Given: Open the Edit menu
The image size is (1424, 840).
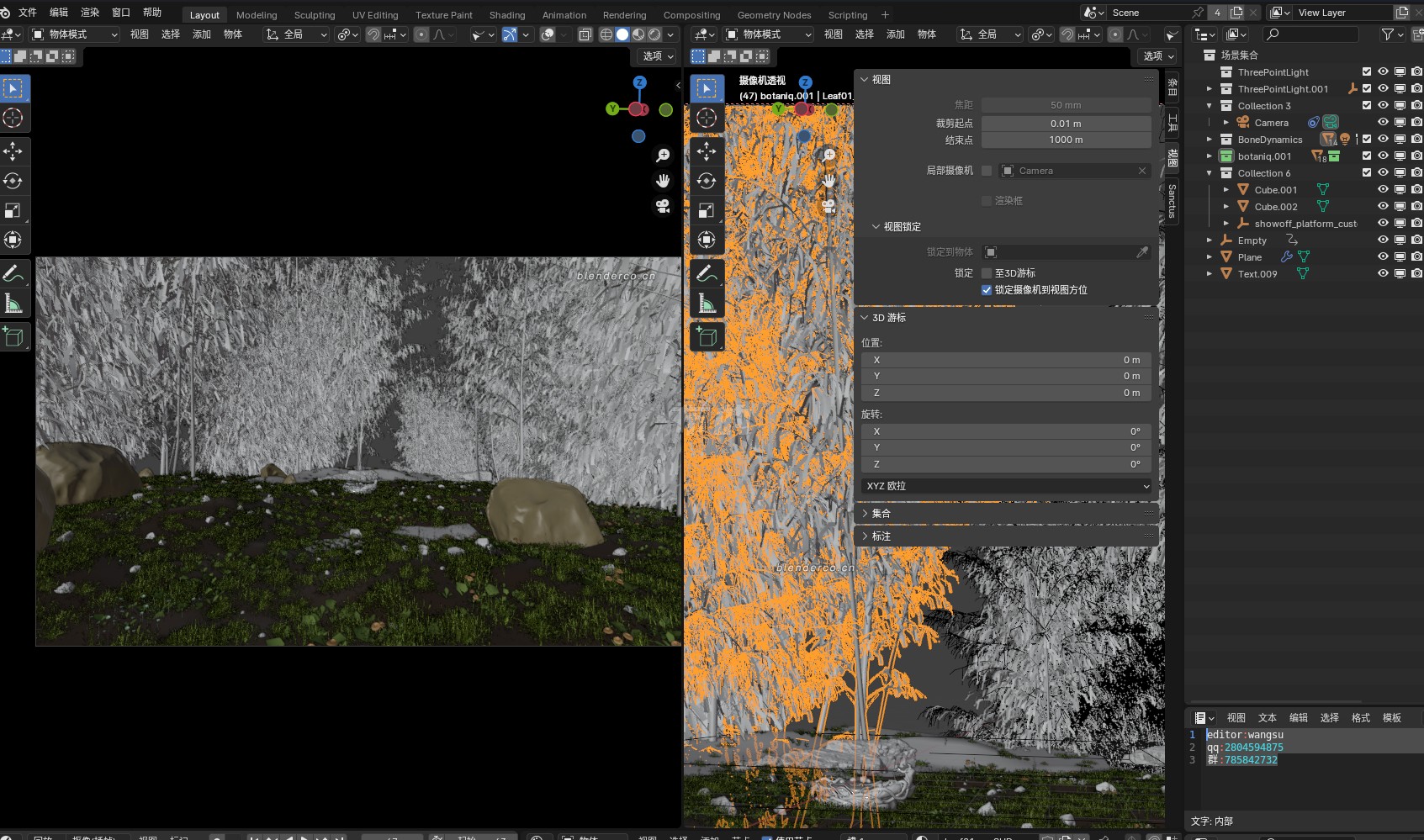Looking at the screenshot, I should (59, 13).
